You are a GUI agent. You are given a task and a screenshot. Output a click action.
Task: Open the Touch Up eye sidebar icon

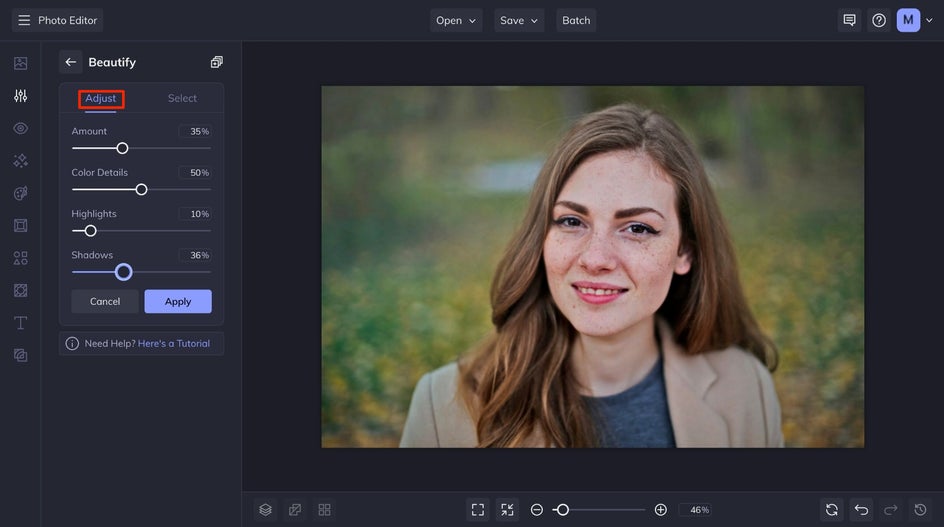tap(20, 128)
